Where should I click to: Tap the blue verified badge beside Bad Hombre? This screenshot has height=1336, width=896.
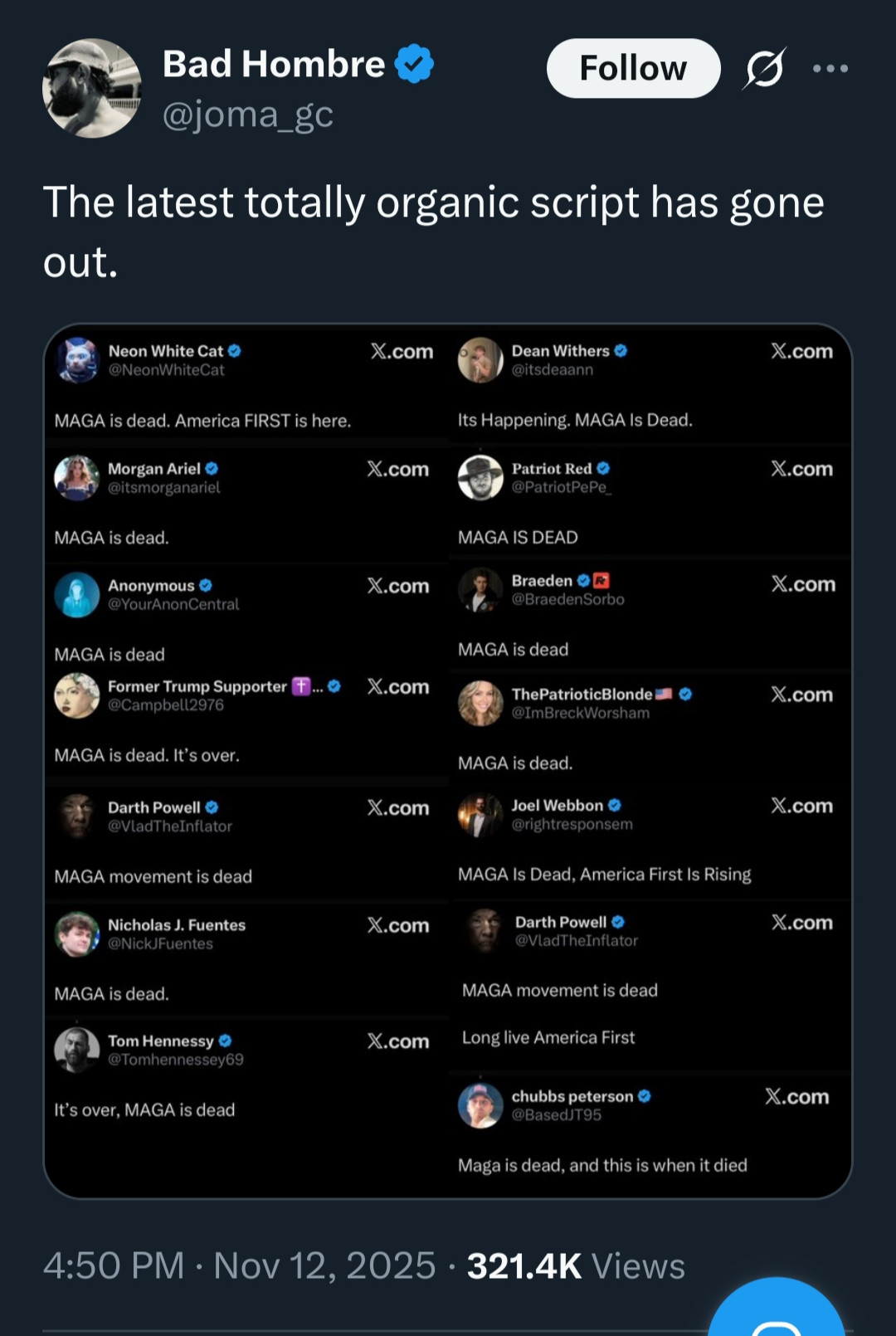coord(414,64)
